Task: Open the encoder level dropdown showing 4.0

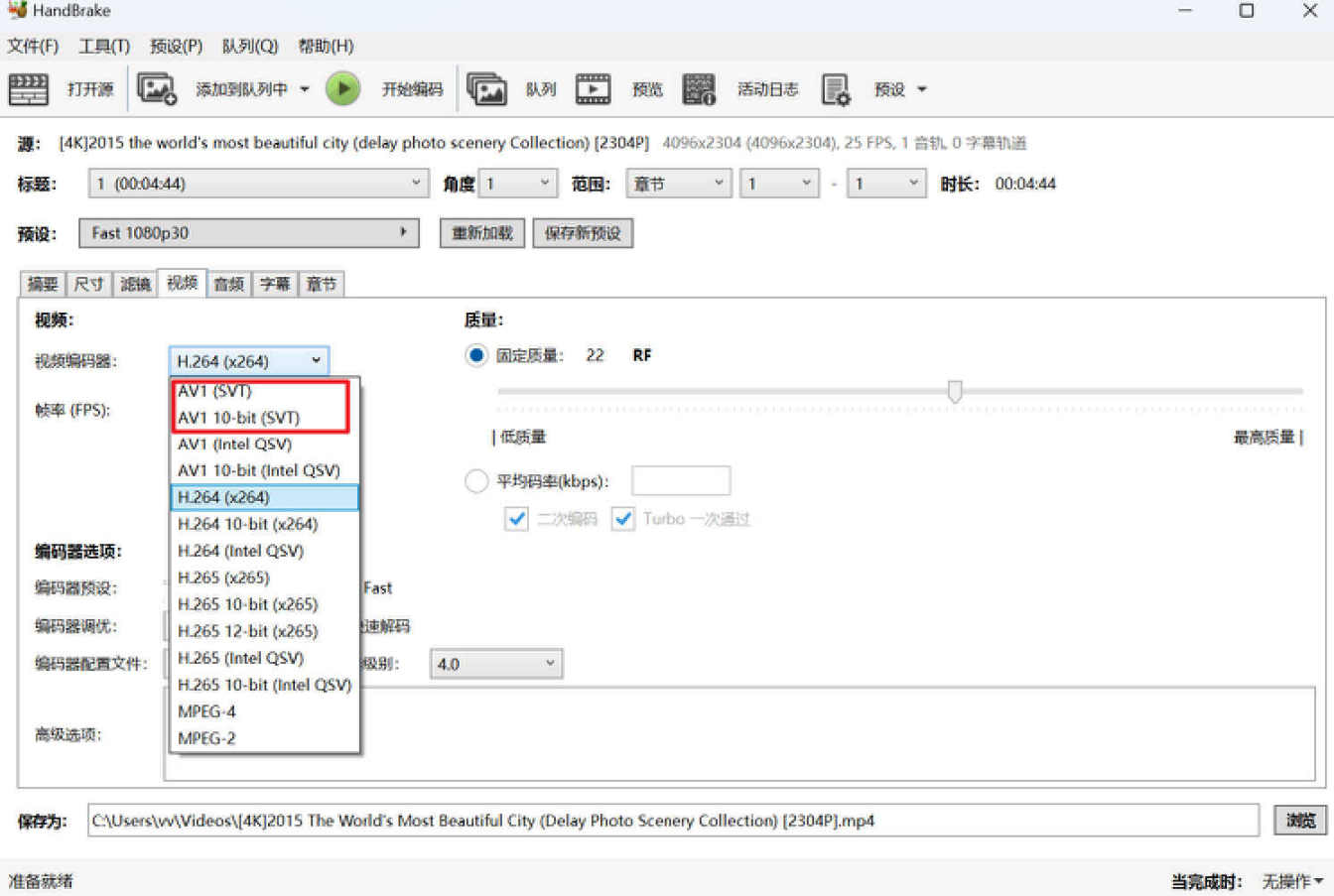Action: [x=496, y=664]
